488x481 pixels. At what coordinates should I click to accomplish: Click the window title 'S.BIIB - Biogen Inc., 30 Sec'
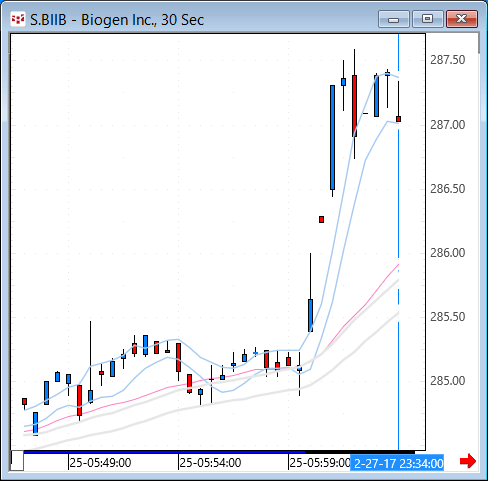click(117, 20)
